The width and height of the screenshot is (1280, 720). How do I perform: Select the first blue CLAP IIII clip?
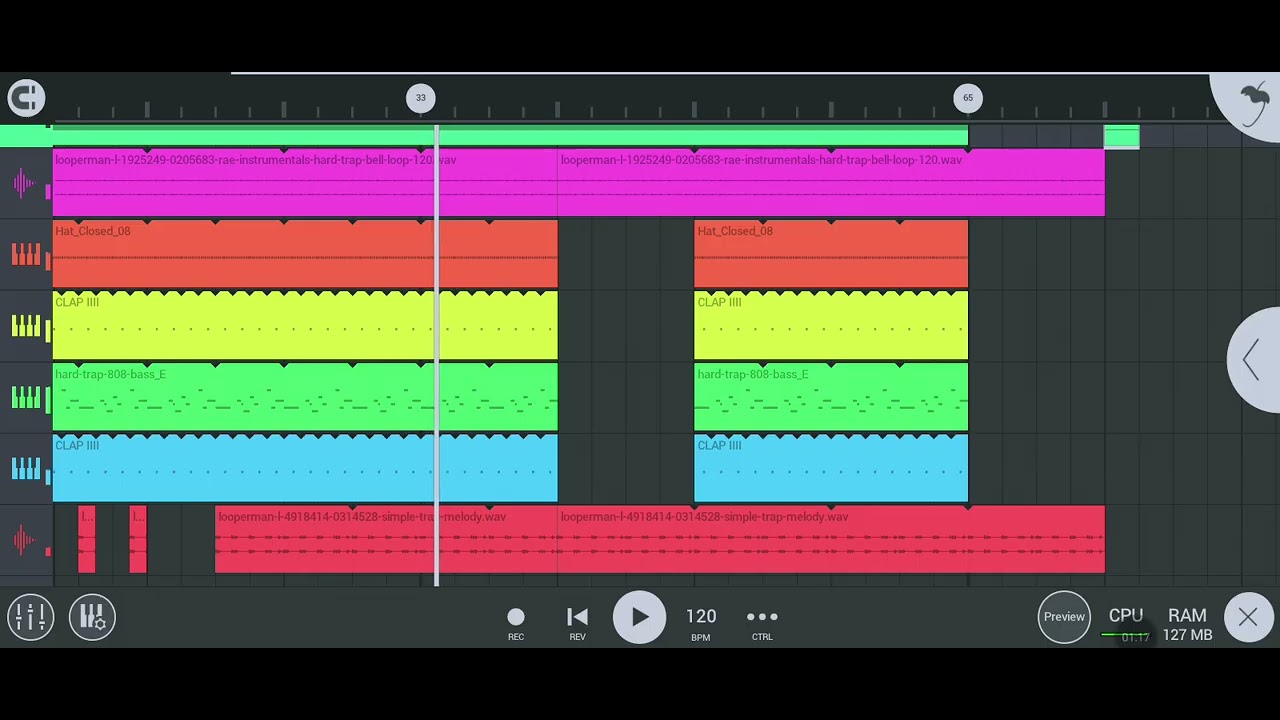[305, 469]
